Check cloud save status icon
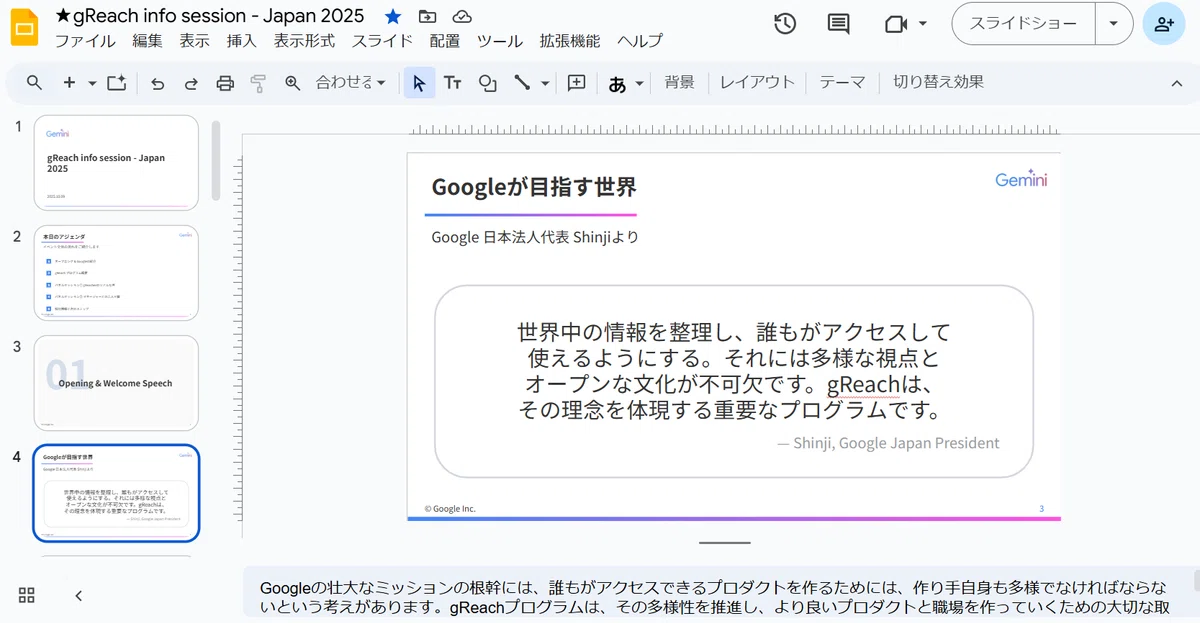The height and width of the screenshot is (623, 1200). (x=462, y=16)
